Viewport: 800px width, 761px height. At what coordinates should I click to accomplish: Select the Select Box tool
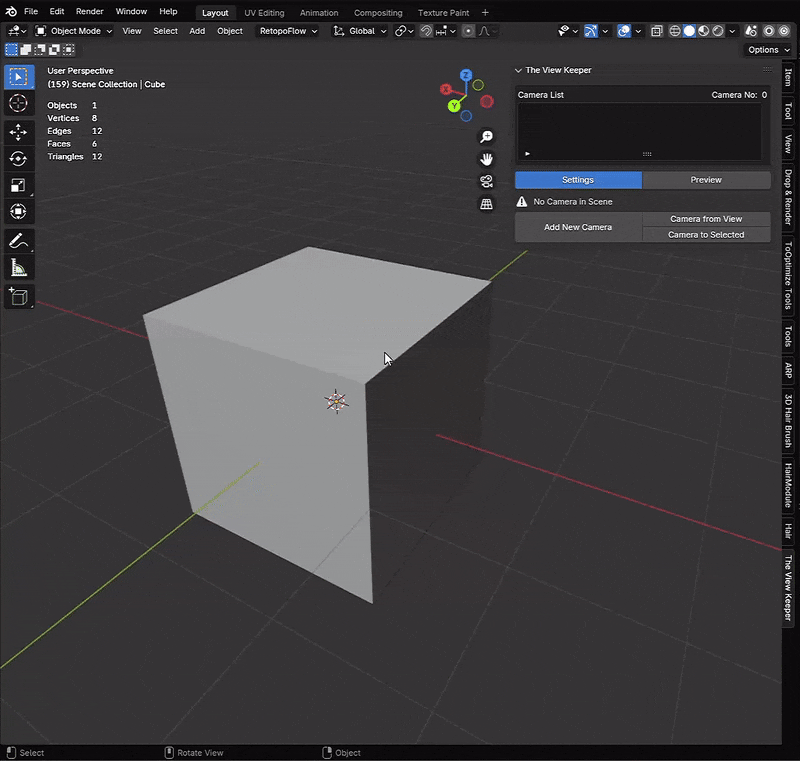(19, 77)
